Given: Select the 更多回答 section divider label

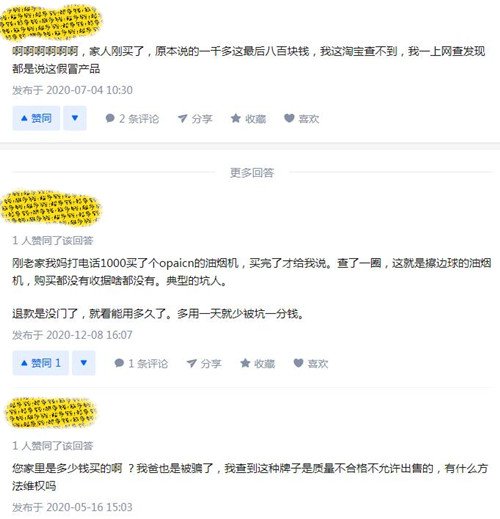Looking at the screenshot, I should [252, 172].
